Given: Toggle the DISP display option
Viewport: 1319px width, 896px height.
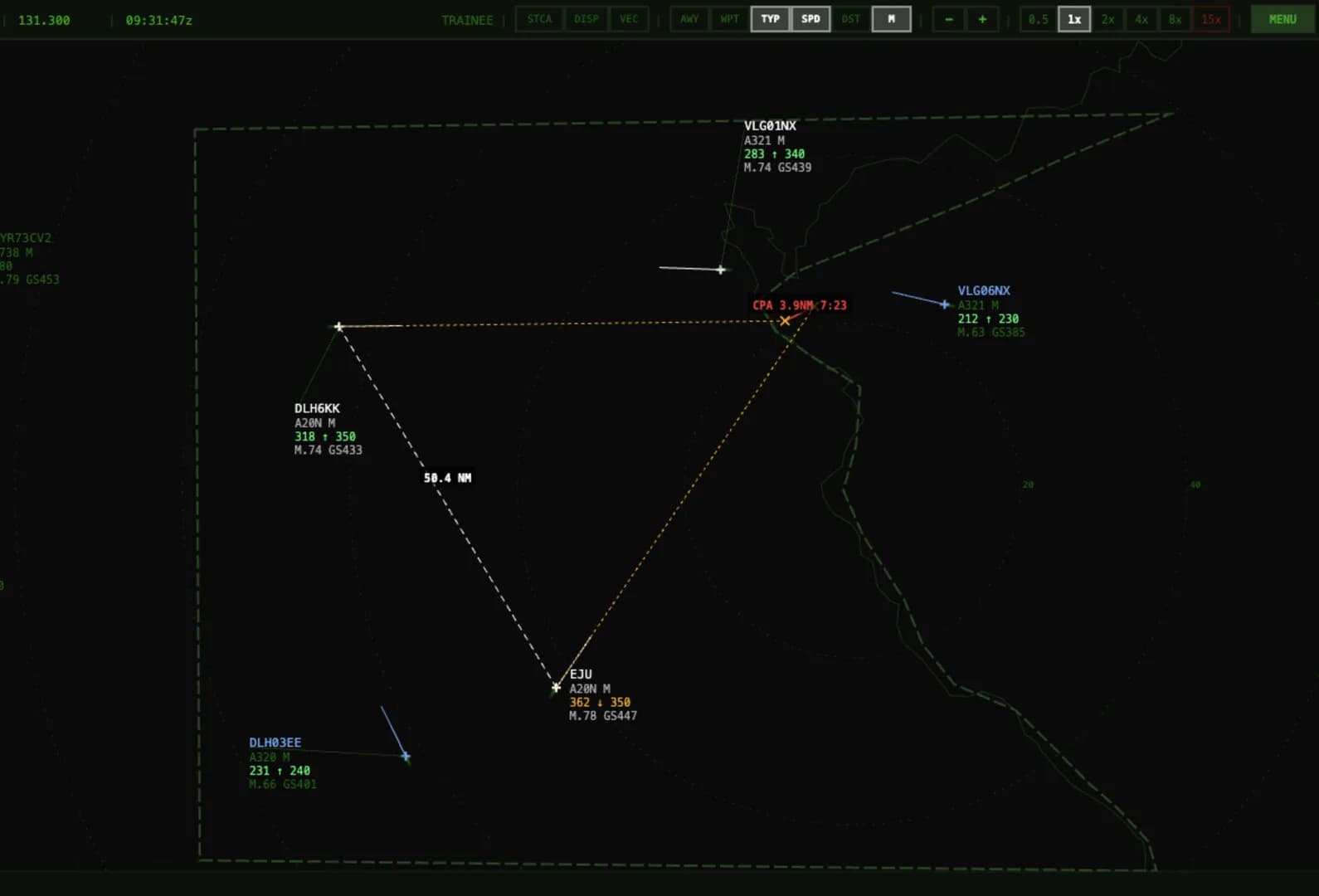Looking at the screenshot, I should pyautogui.click(x=586, y=19).
